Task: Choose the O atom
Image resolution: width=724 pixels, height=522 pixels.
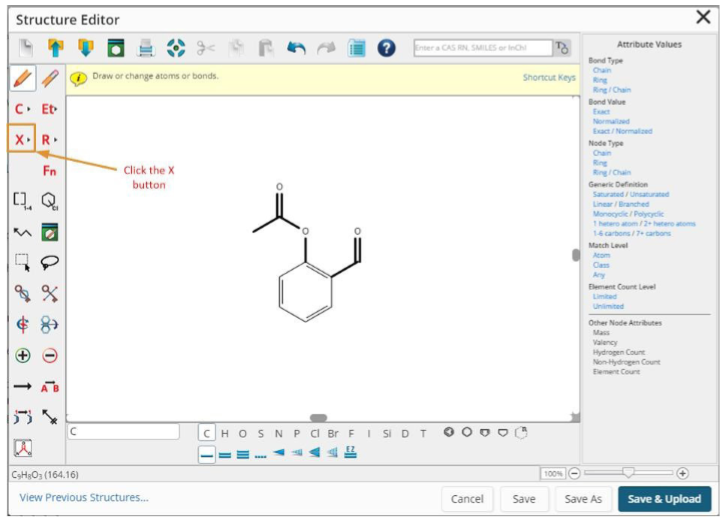Action: pyautogui.click(x=242, y=434)
